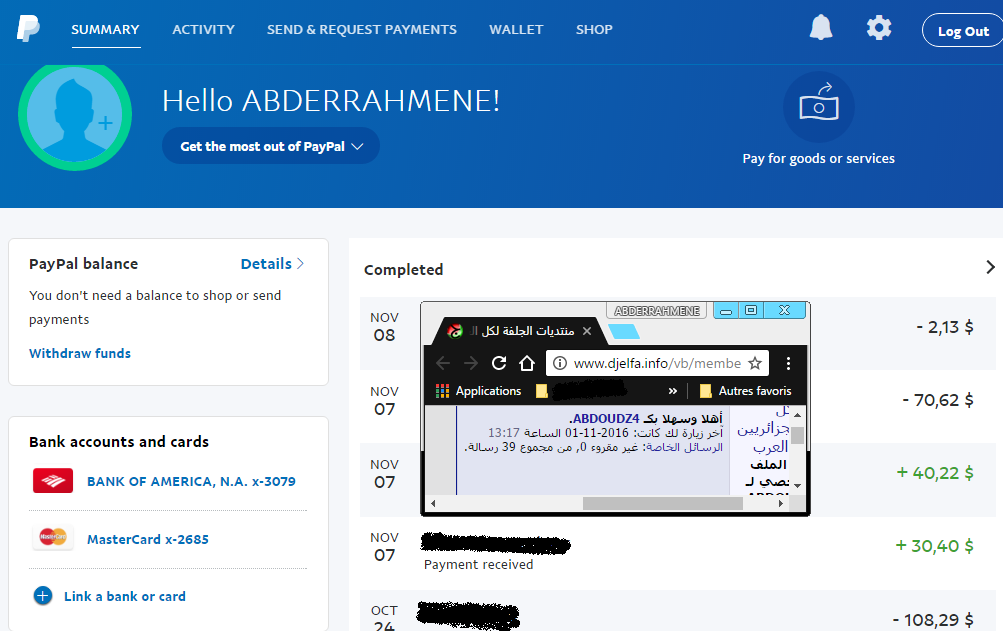Image resolution: width=1003 pixels, height=631 pixels.
Task: Click Link a bank or card
Action: pos(125,596)
